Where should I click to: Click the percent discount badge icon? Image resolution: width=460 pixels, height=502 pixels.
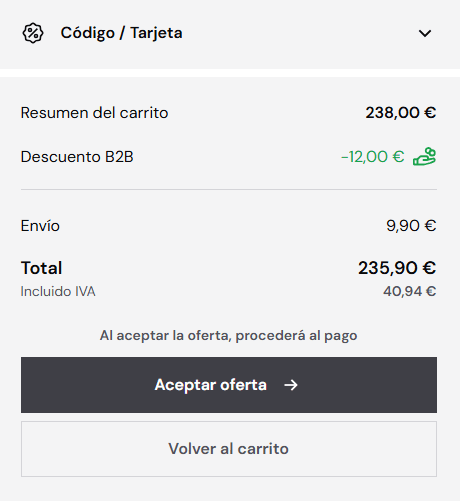click(33, 33)
